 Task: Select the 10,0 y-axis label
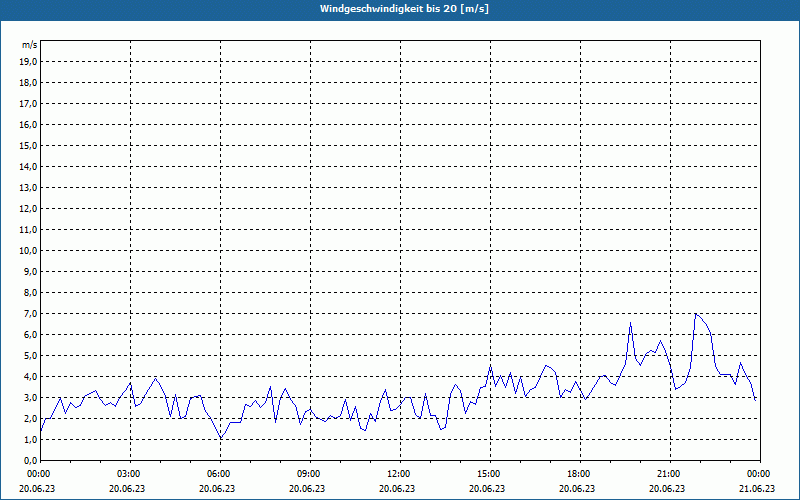point(29,251)
